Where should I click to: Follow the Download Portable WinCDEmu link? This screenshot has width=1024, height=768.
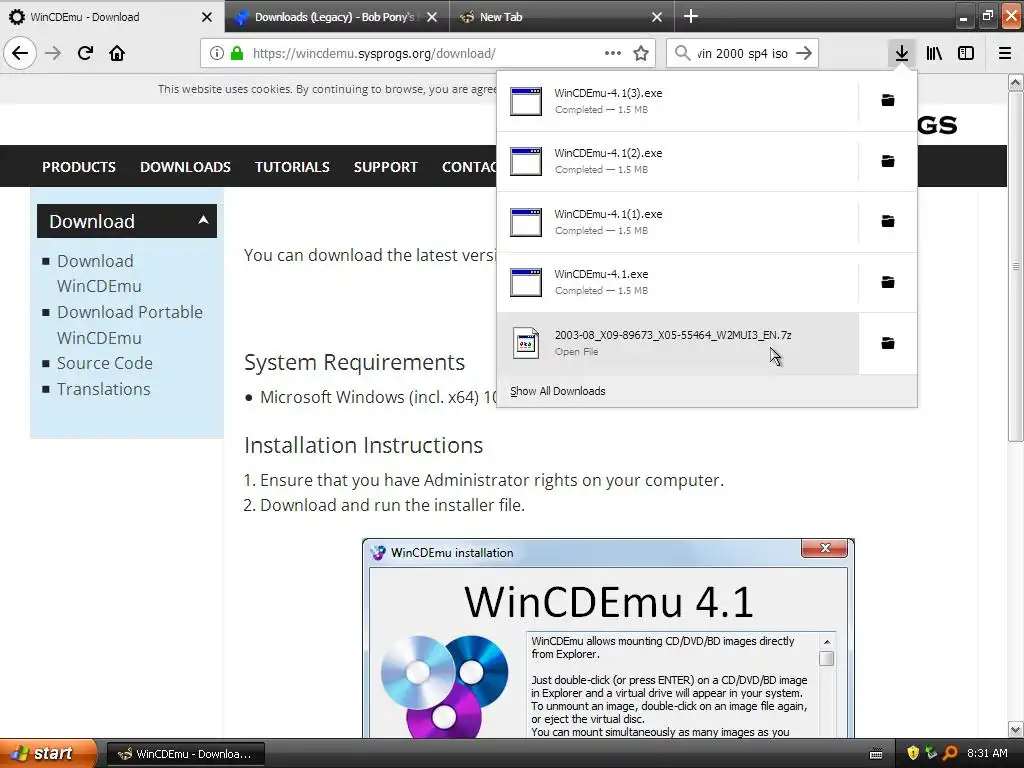pos(129,325)
